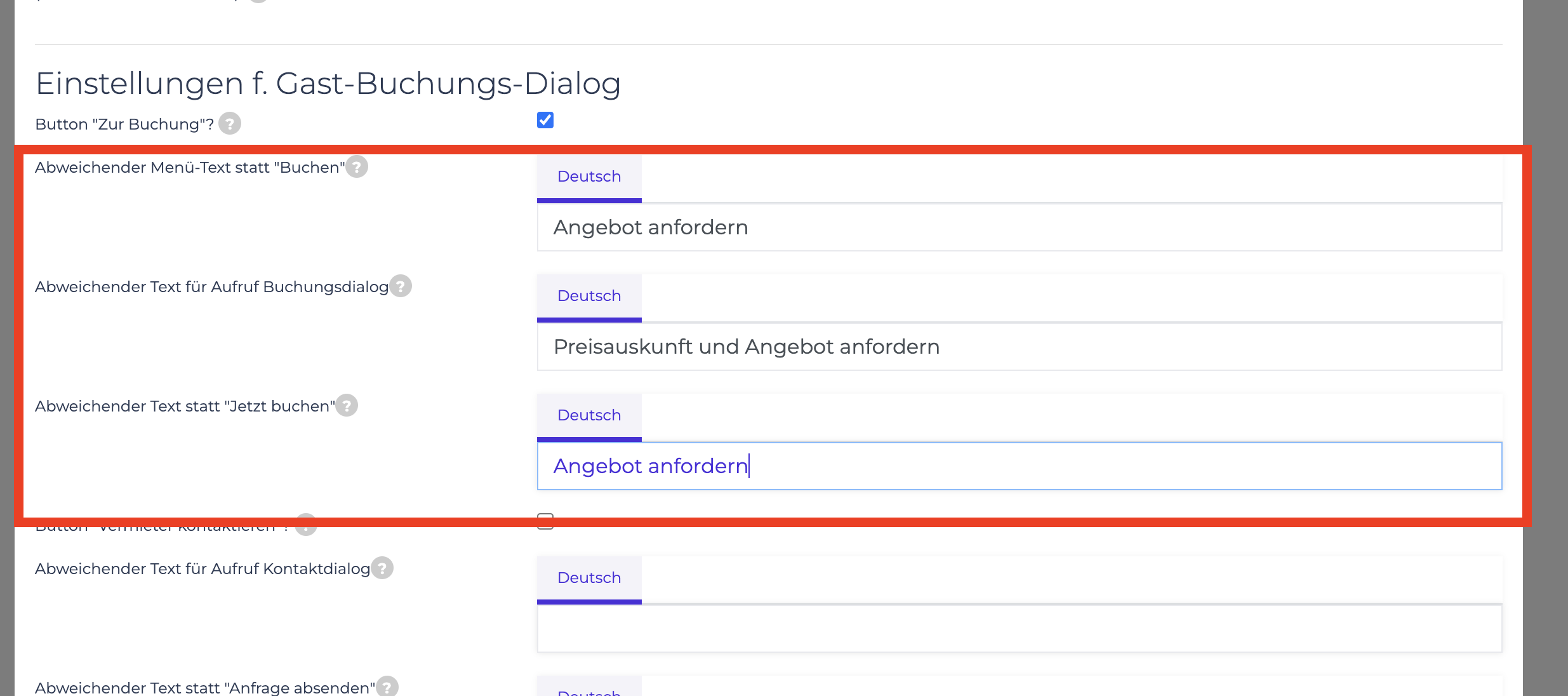Click label Abweichender Text statt "Anfrage absenden"
The height and width of the screenshot is (696, 1568).
(205, 688)
